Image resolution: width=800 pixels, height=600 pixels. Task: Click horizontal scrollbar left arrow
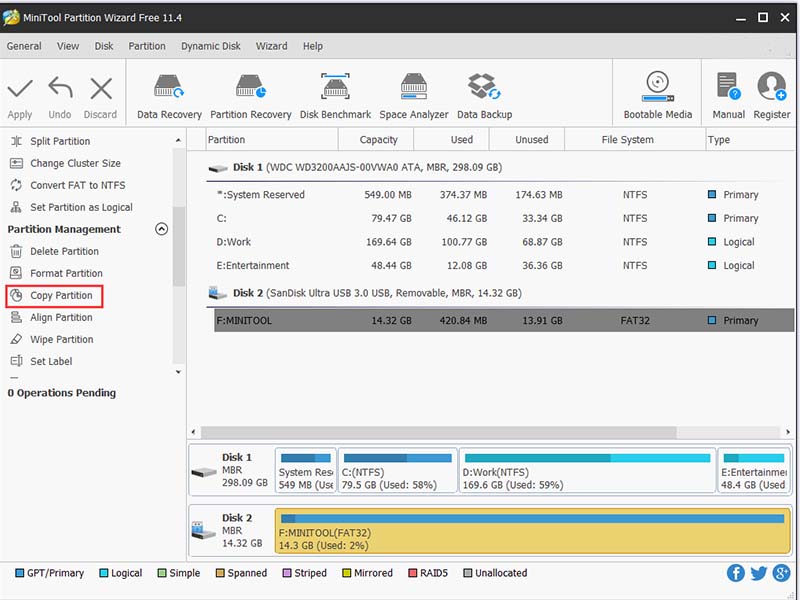pyautogui.click(x=193, y=432)
